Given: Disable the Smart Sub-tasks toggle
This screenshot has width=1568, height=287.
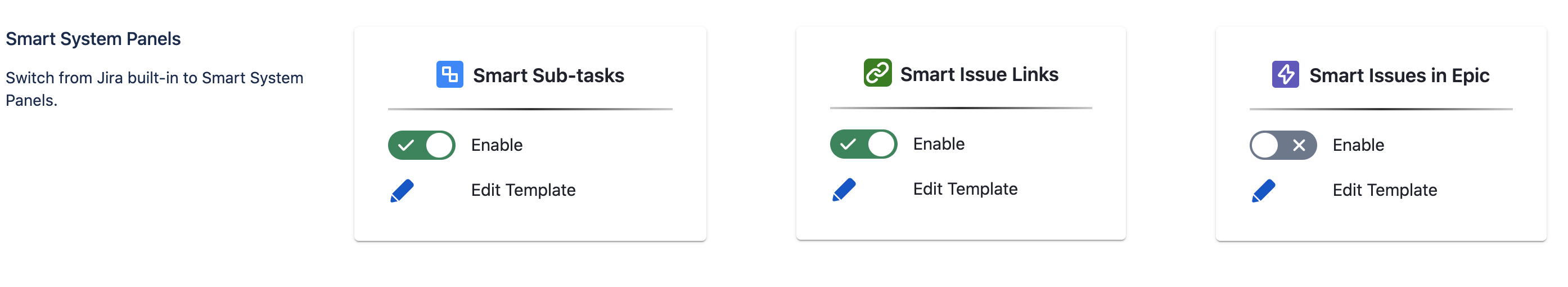Looking at the screenshot, I should [x=421, y=145].
